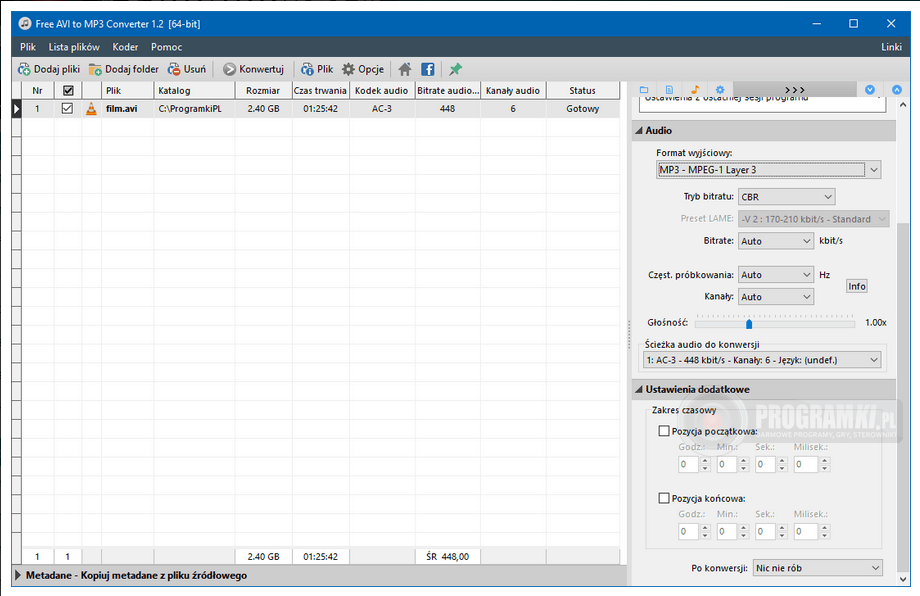
Task: Click the row selector arrow of row 1
Action: [x=16, y=109]
